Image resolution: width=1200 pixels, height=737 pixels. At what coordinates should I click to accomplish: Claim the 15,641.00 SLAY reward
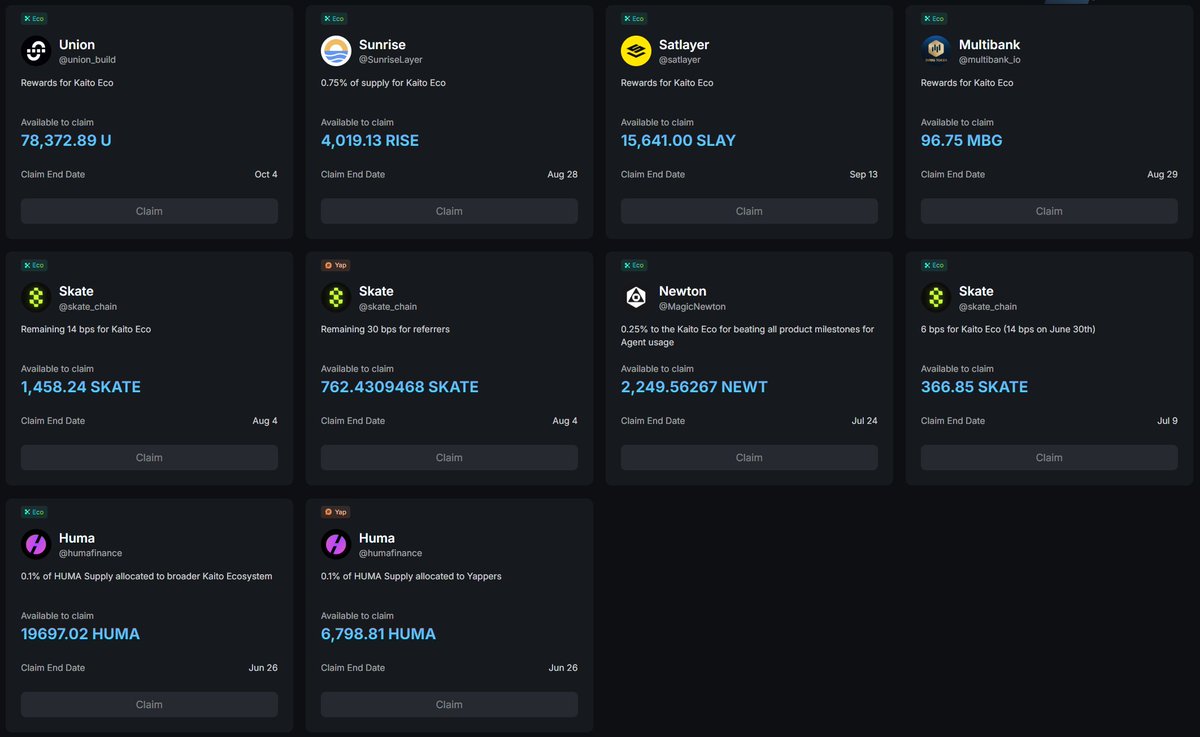click(x=749, y=211)
